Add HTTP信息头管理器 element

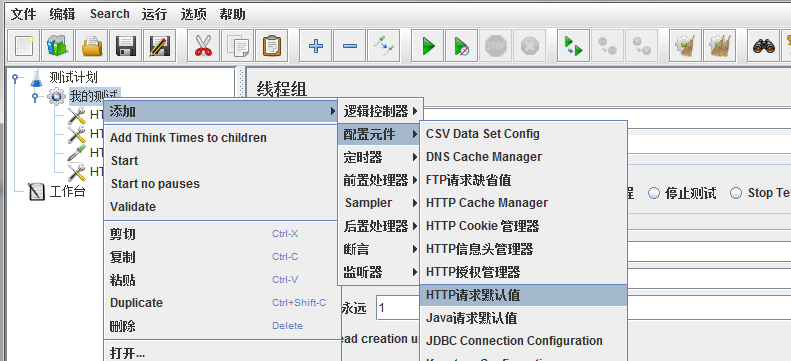click(524, 249)
